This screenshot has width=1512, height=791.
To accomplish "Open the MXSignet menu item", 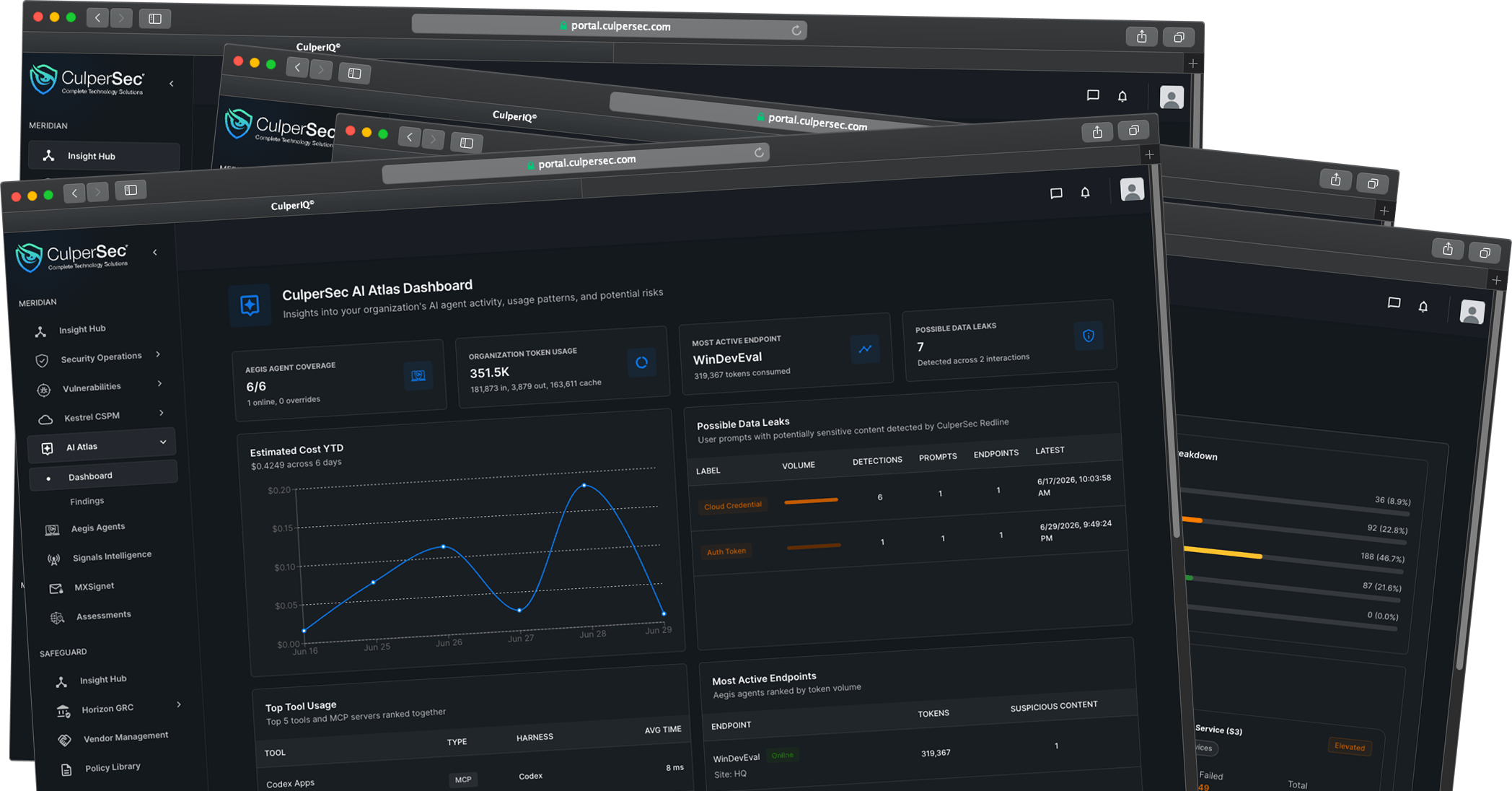I will point(94,587).
